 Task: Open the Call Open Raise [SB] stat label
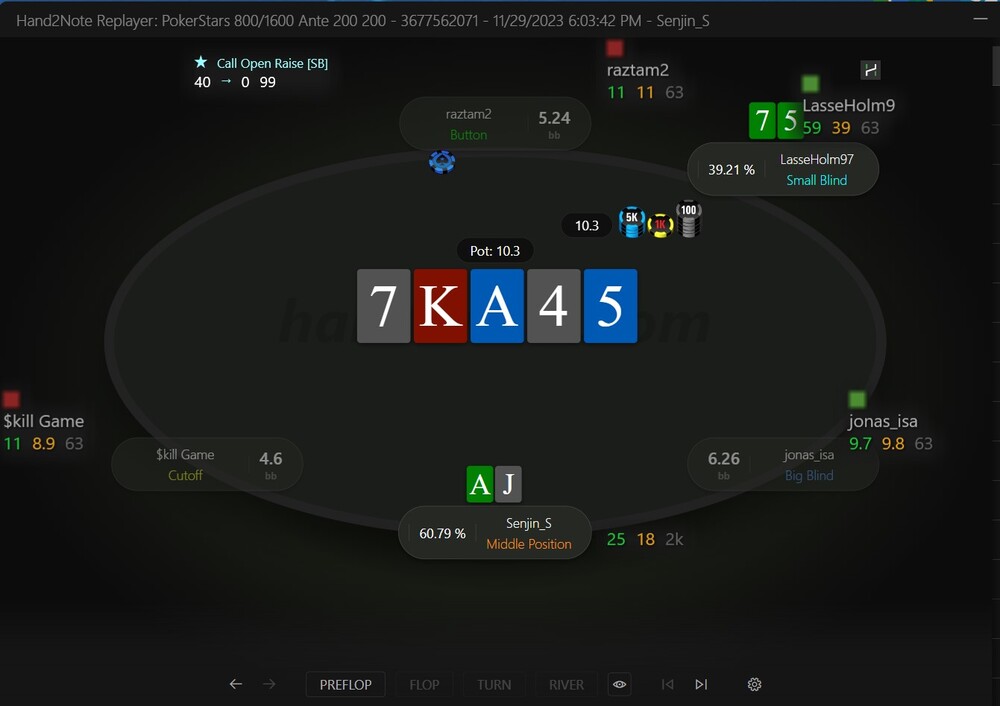(272, 63)
